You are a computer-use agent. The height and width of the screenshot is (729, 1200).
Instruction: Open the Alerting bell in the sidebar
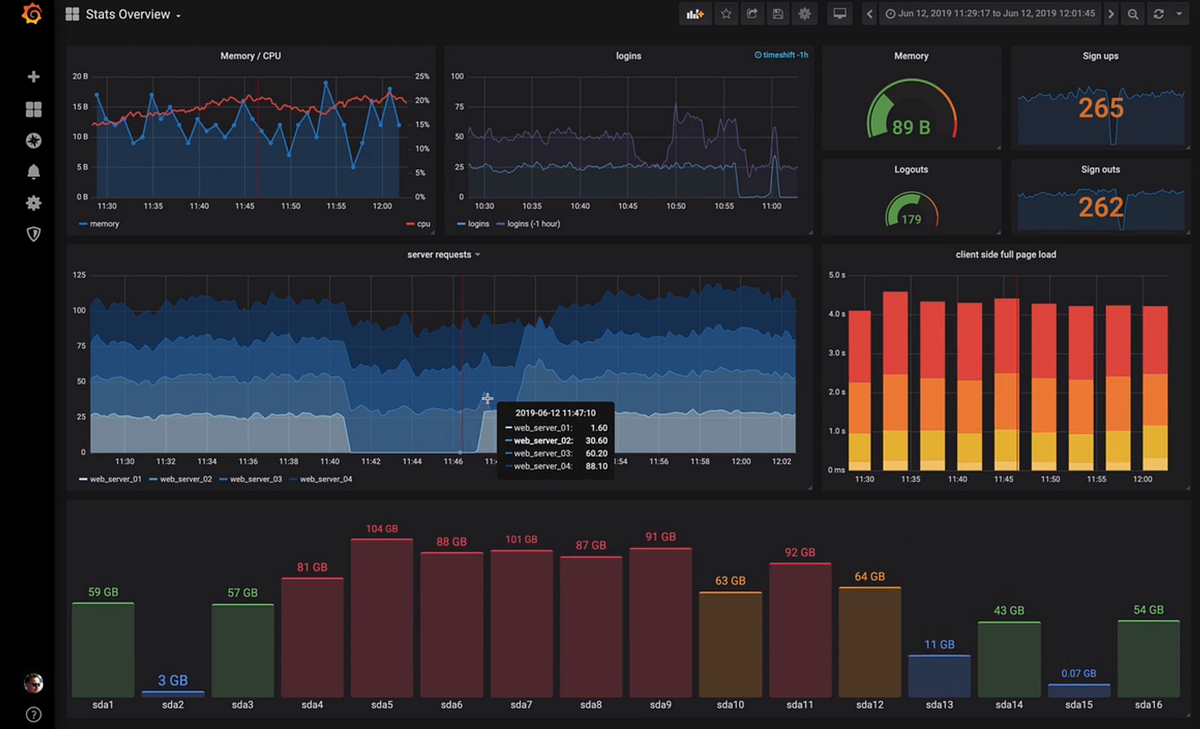[33, 171]
